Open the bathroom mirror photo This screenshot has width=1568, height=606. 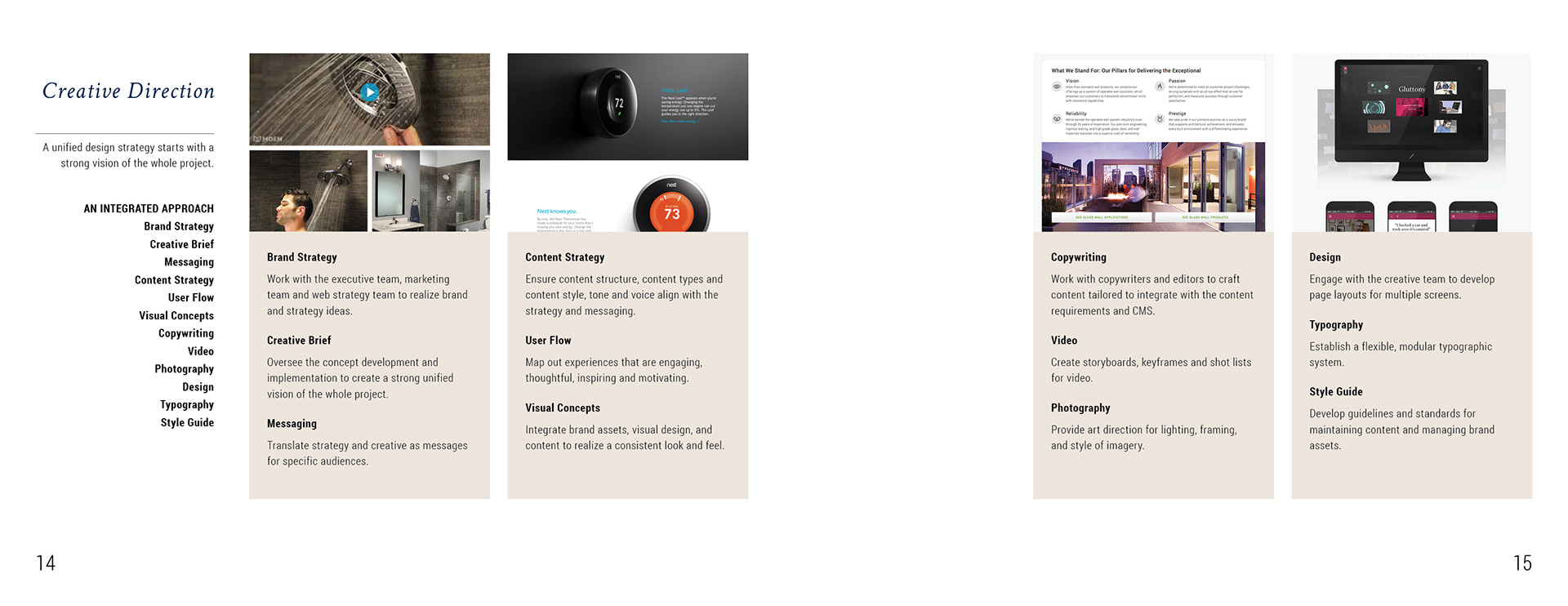pos(430,190)
